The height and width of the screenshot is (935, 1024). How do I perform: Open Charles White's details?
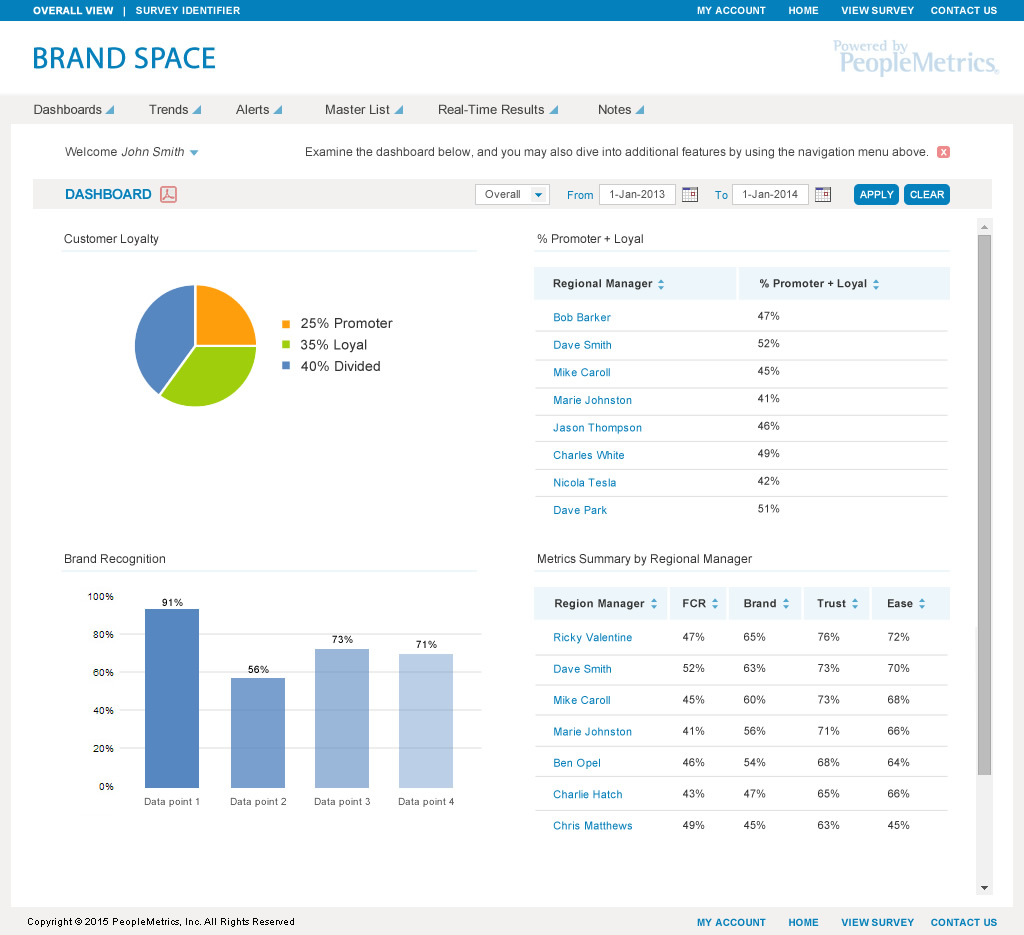tap(588, 455)
